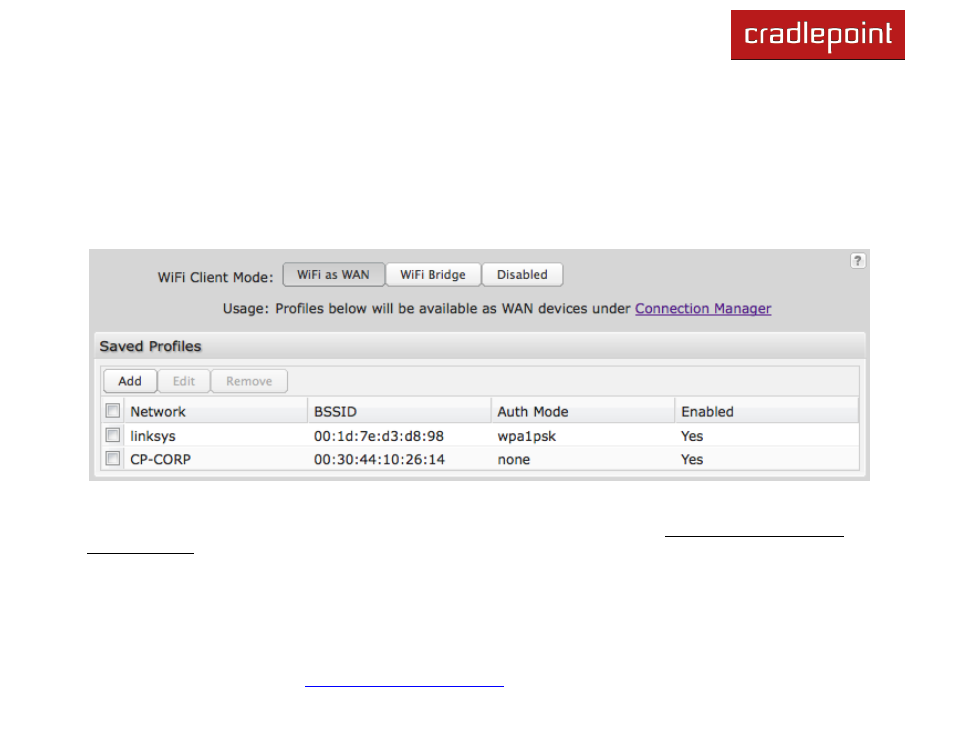Click the Add profile button
954x737 pixels.
pyautogui.click(x=130, y=381)
